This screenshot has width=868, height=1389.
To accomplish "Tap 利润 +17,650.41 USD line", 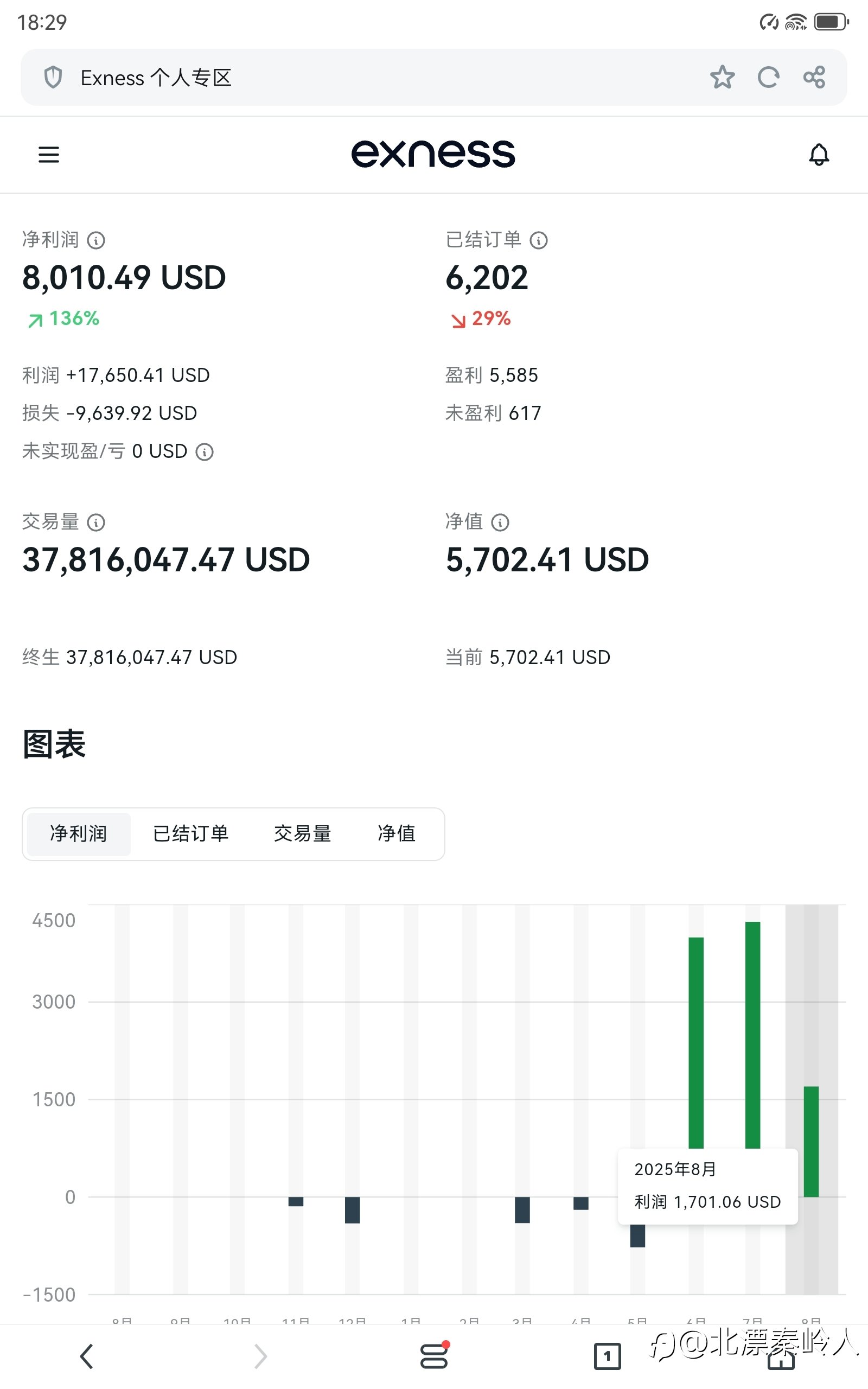I will [x=116, y=375].
